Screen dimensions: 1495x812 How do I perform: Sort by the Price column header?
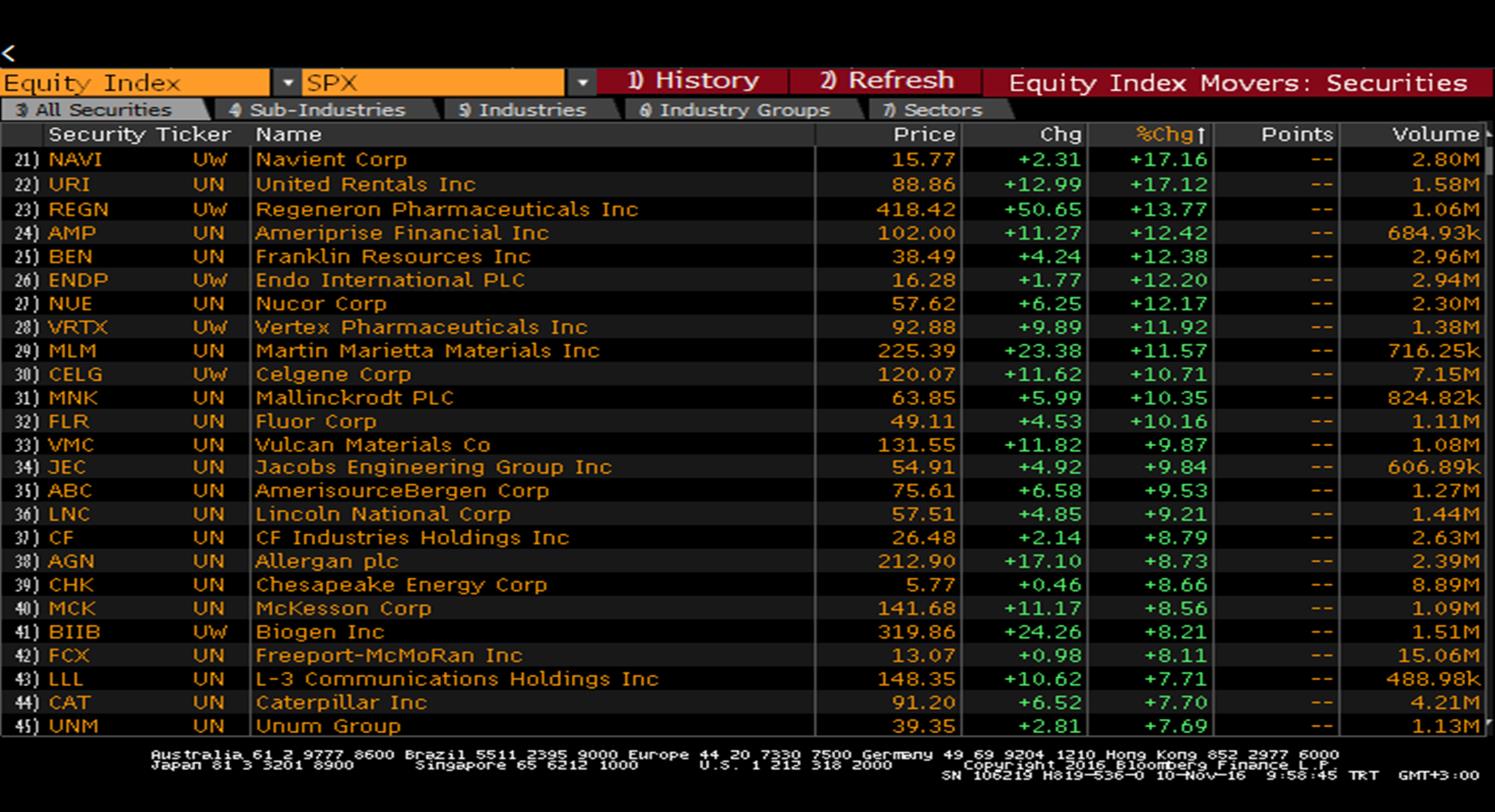click(925, 135)
